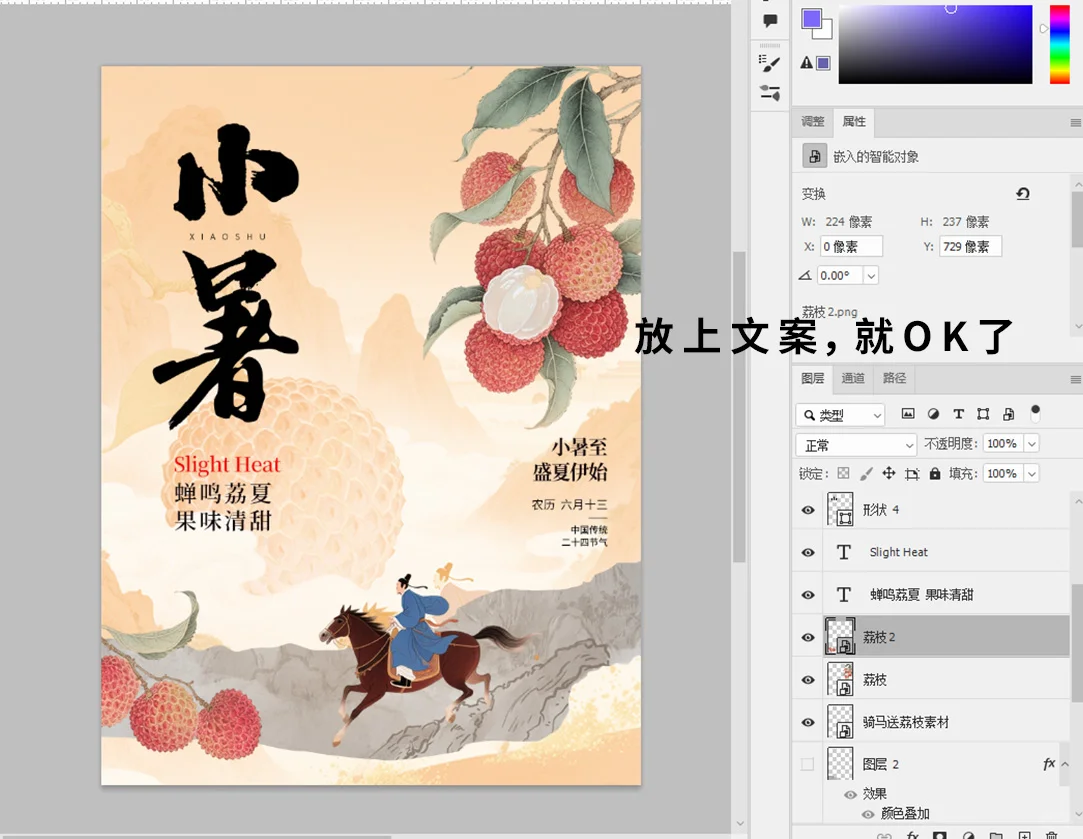Click the smart object thumbnail of 荔枝 2
The width and height of the screenshot is (1083, 839).
point(841,637)
